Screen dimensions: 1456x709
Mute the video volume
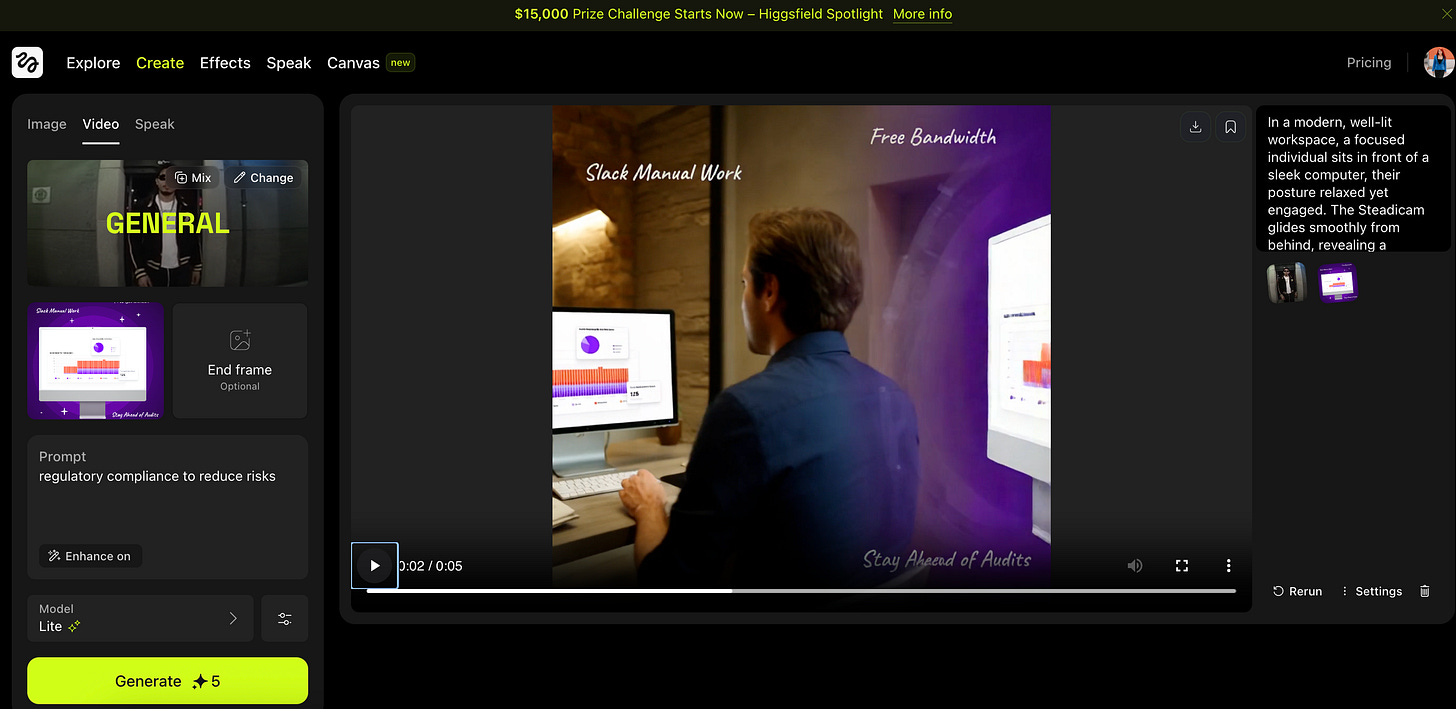tap(1135, 566)
